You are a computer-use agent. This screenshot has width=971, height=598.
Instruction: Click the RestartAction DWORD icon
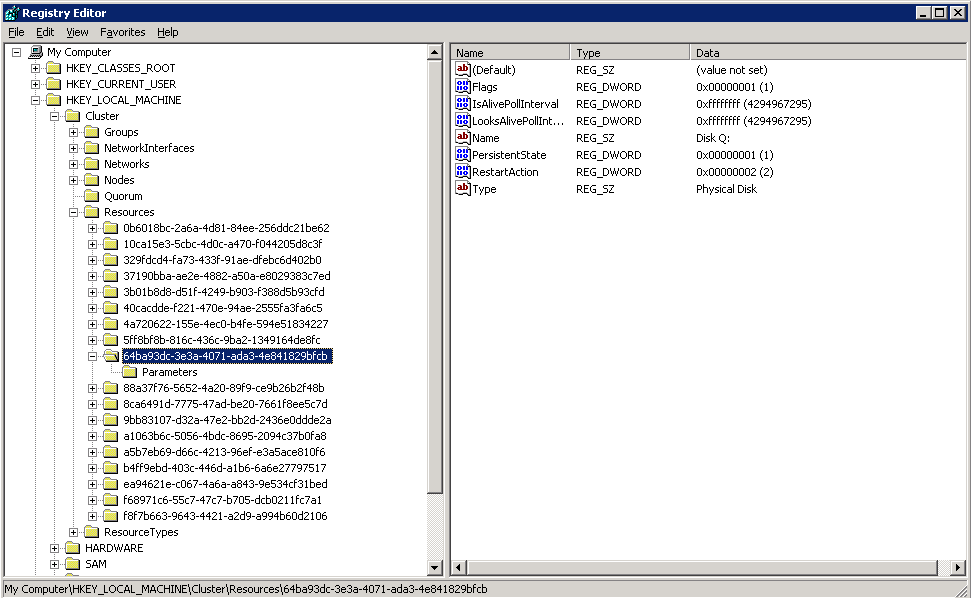pyautogui.click(x=463, y=172)
